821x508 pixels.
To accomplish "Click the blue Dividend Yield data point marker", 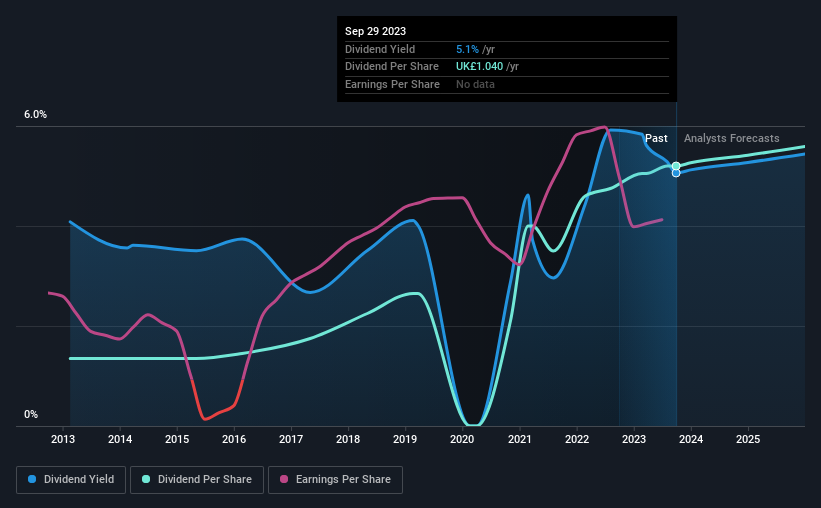I will tap(676, 173).
